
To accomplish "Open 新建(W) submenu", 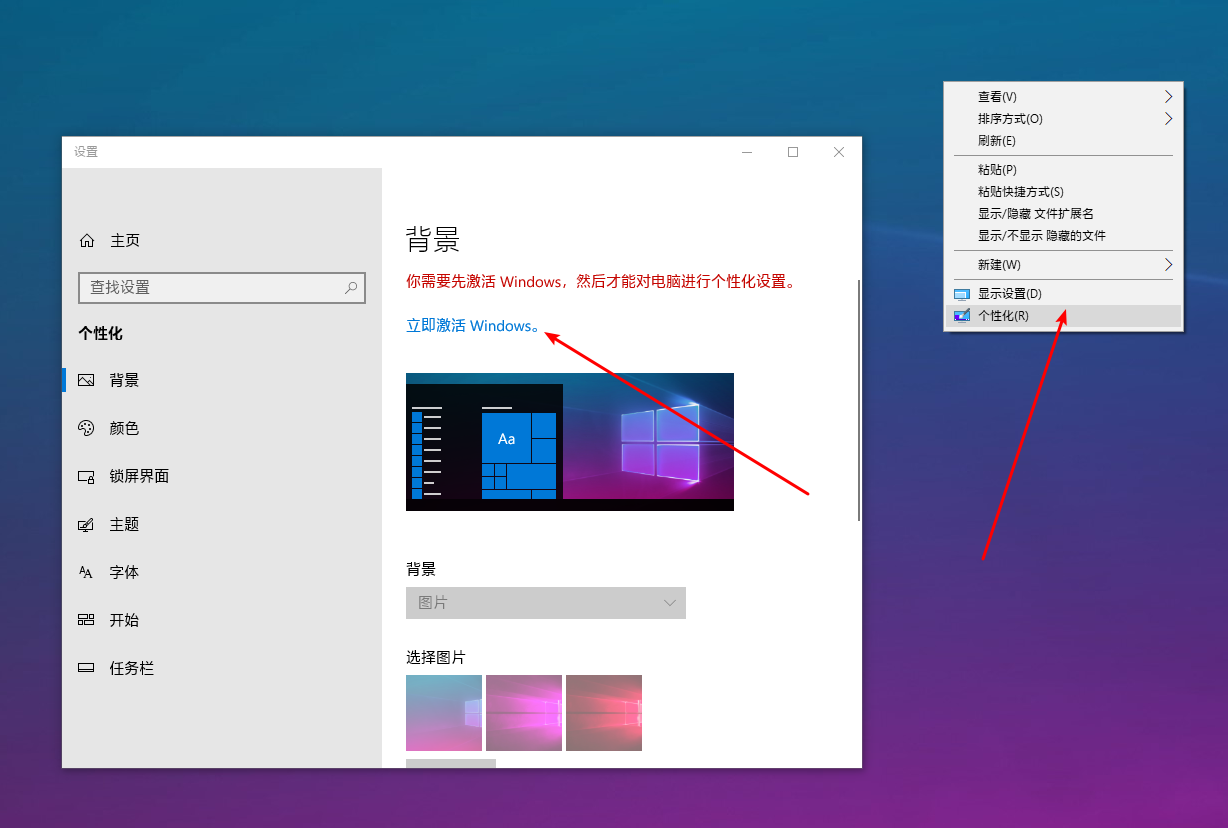I will (1064, 265).
